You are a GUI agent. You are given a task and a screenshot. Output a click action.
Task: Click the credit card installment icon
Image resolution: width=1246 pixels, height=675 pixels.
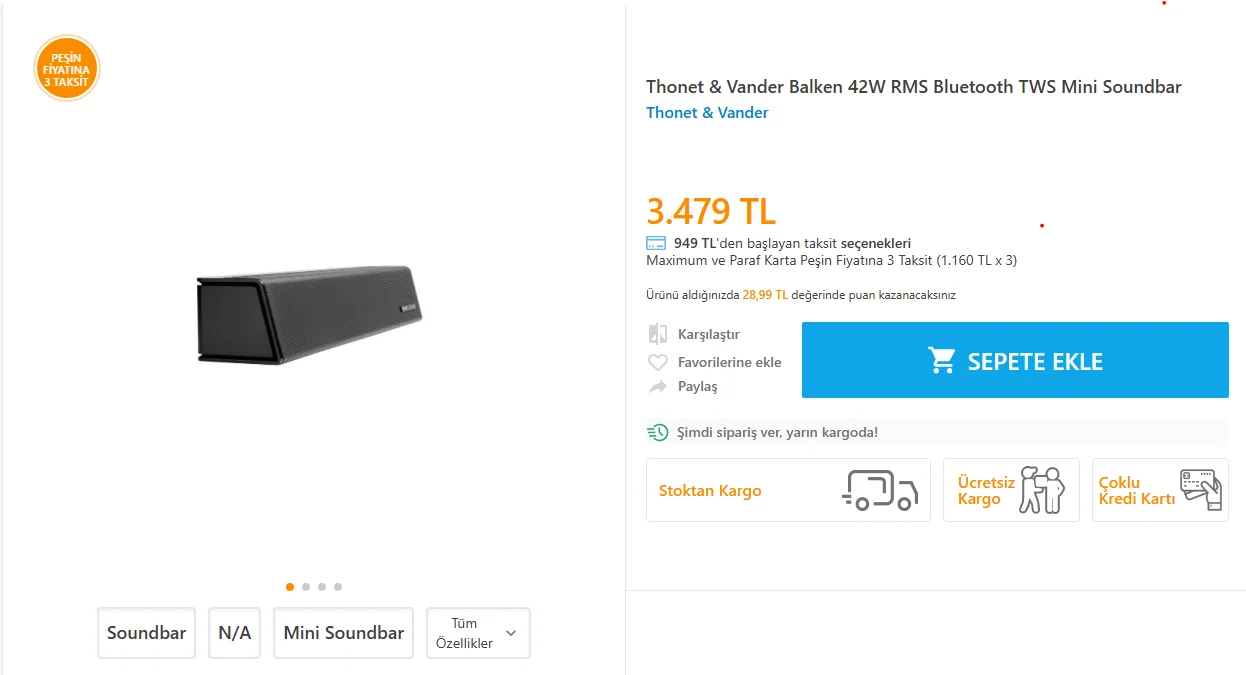656,243
